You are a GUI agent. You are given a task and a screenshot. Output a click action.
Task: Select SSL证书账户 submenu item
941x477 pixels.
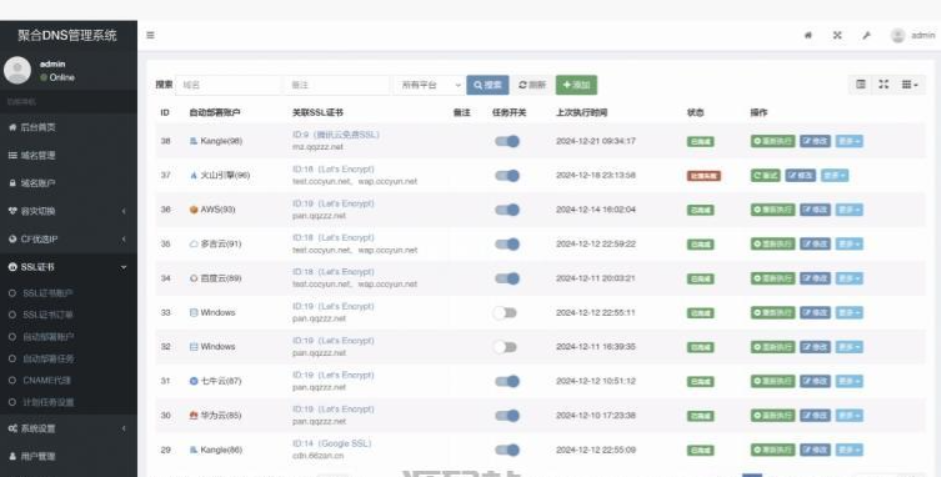click(x=68, y=293)
